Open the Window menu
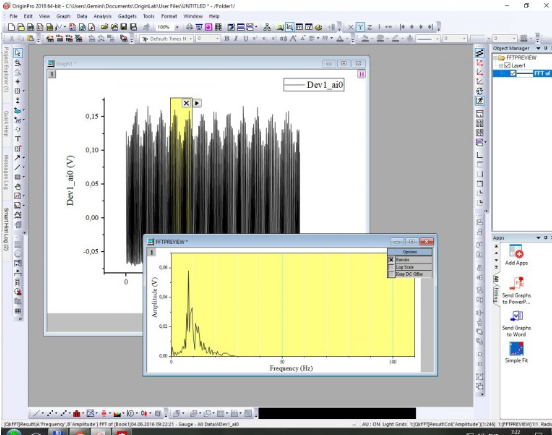Image resolution: width=552 pixels, height=435 pixels. point(193,16)
